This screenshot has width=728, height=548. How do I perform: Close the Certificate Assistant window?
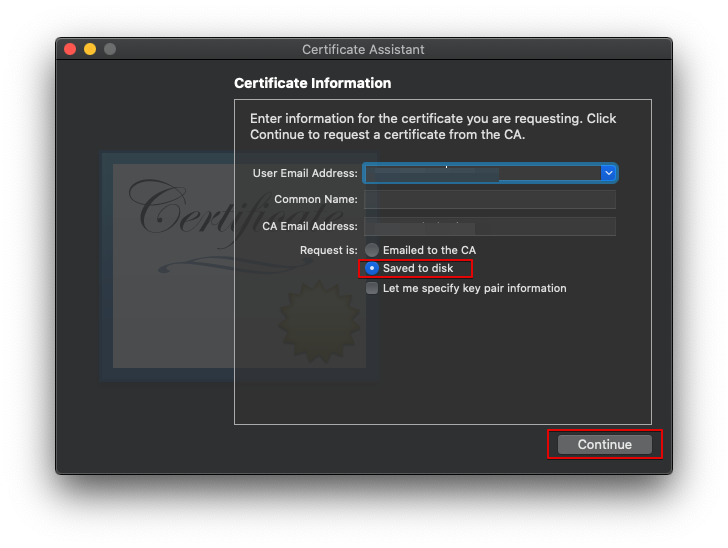point(70,49)
